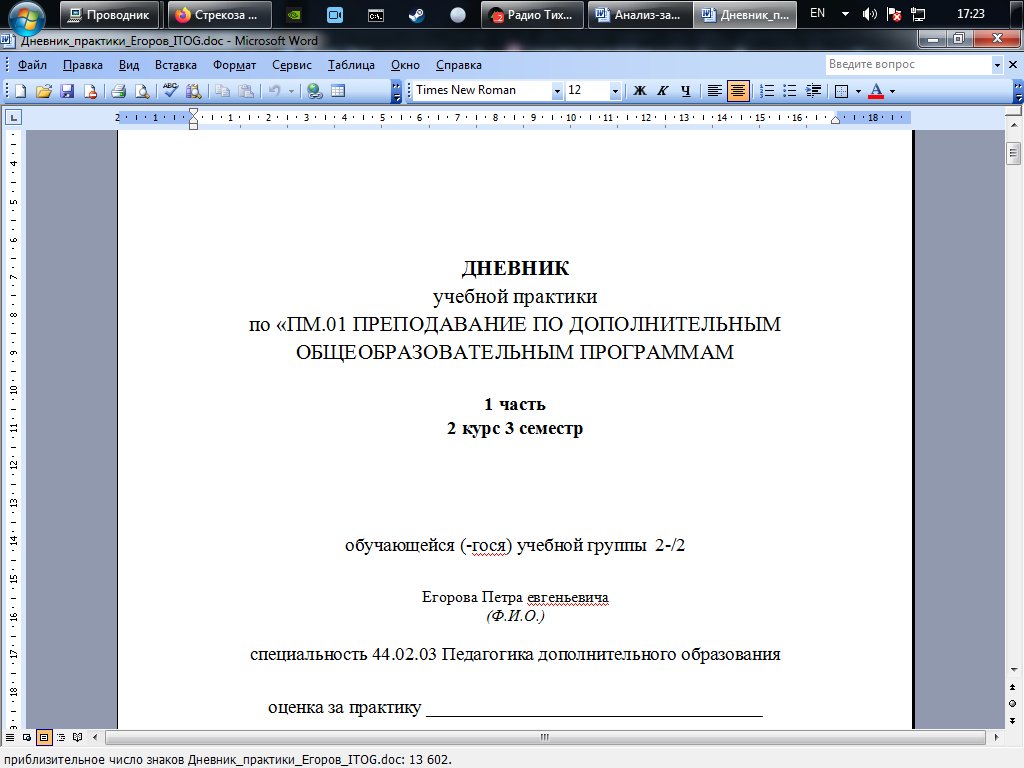Save the document with the floppy icon

(67, 91)
